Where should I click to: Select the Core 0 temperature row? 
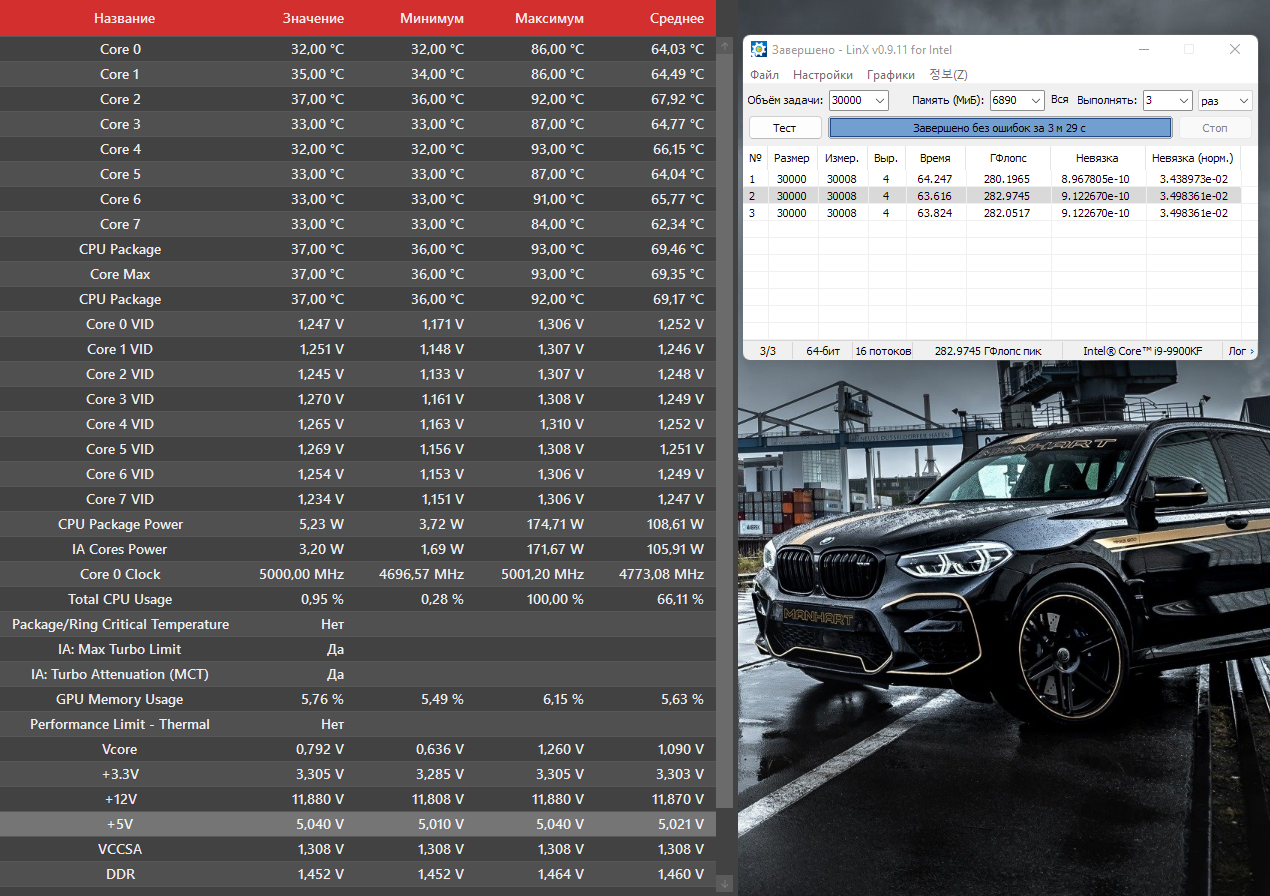pos(358,49)
